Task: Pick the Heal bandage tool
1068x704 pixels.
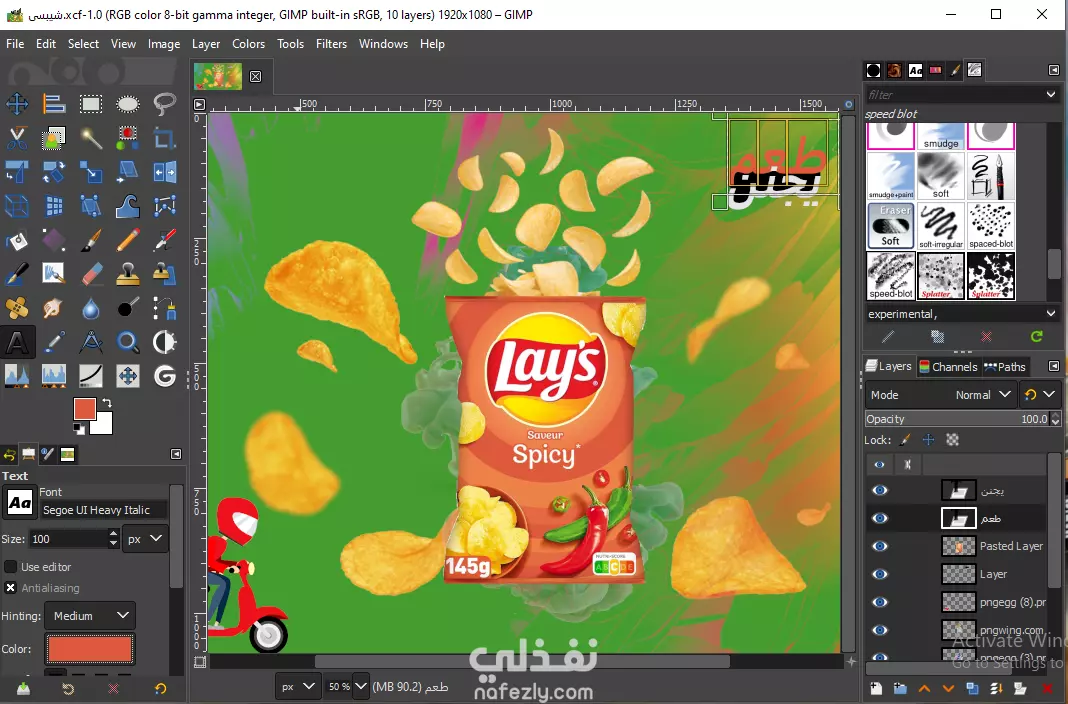Action: pos(17,308)
